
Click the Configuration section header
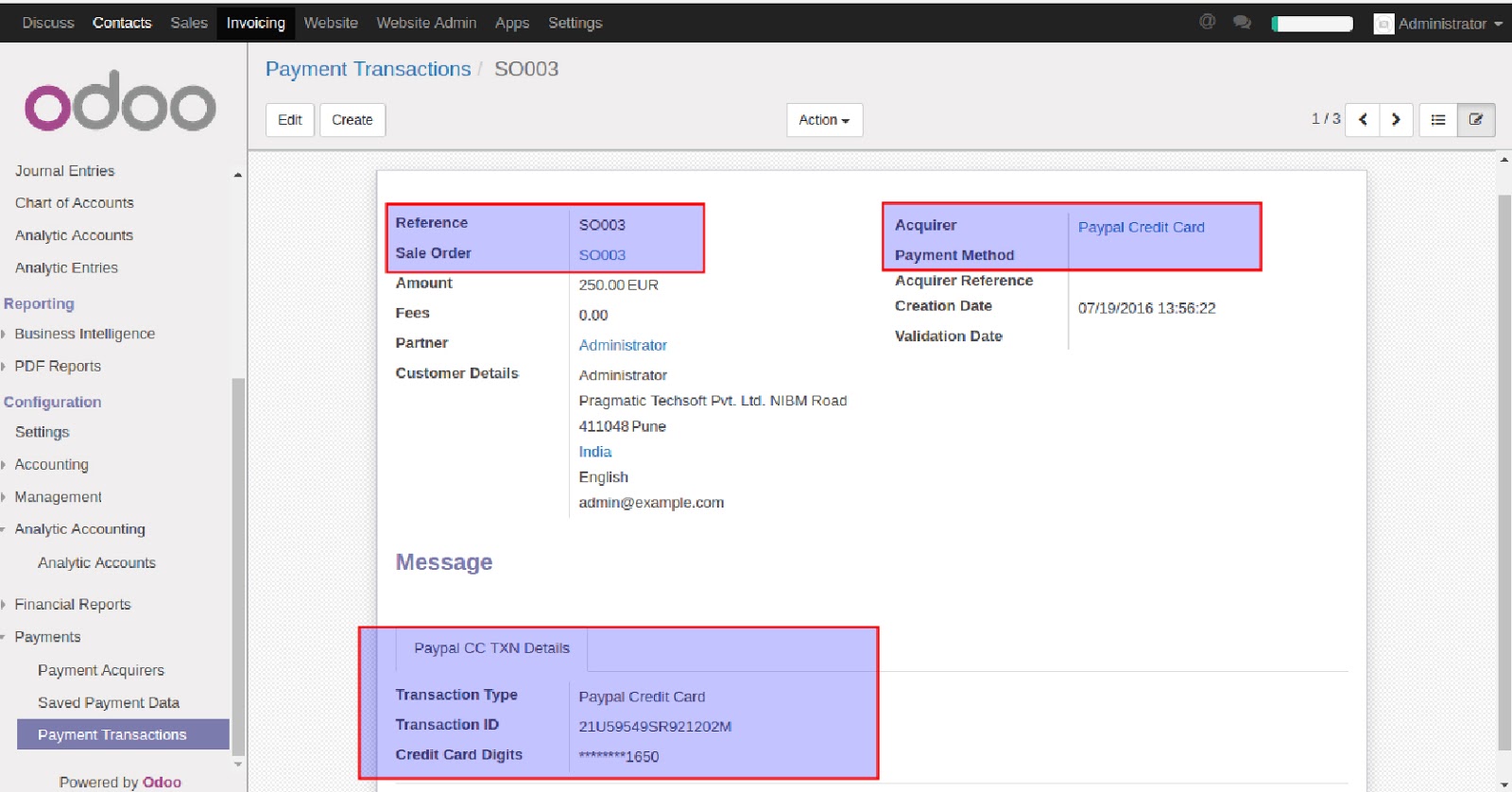tap(52, 402)
